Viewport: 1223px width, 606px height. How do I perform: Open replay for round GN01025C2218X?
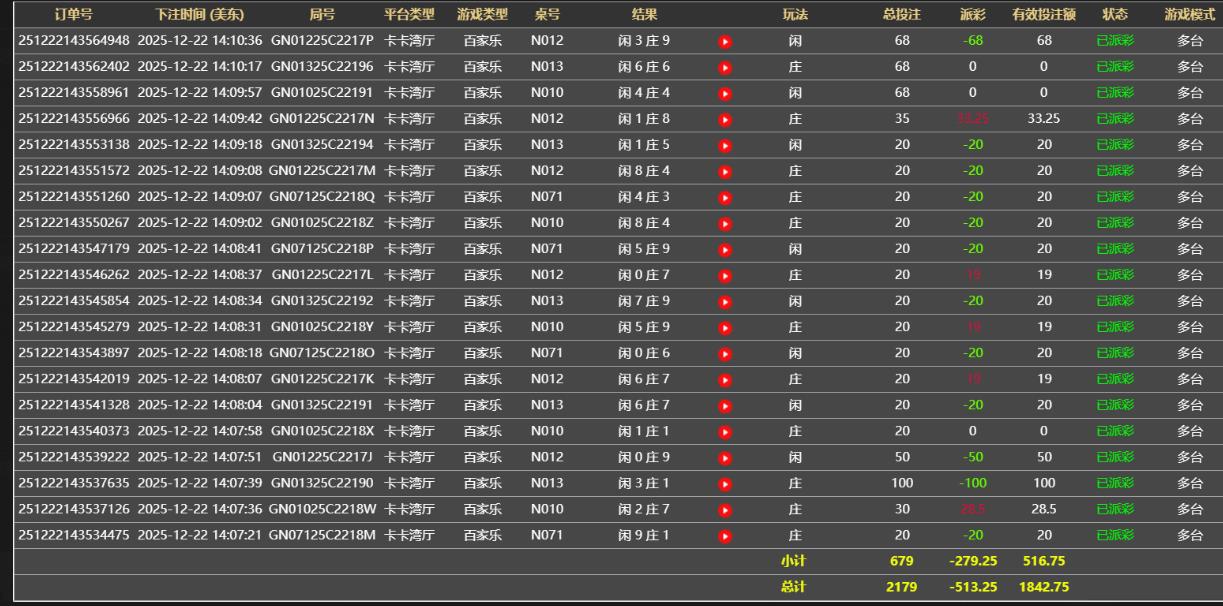tap(725, 431)
